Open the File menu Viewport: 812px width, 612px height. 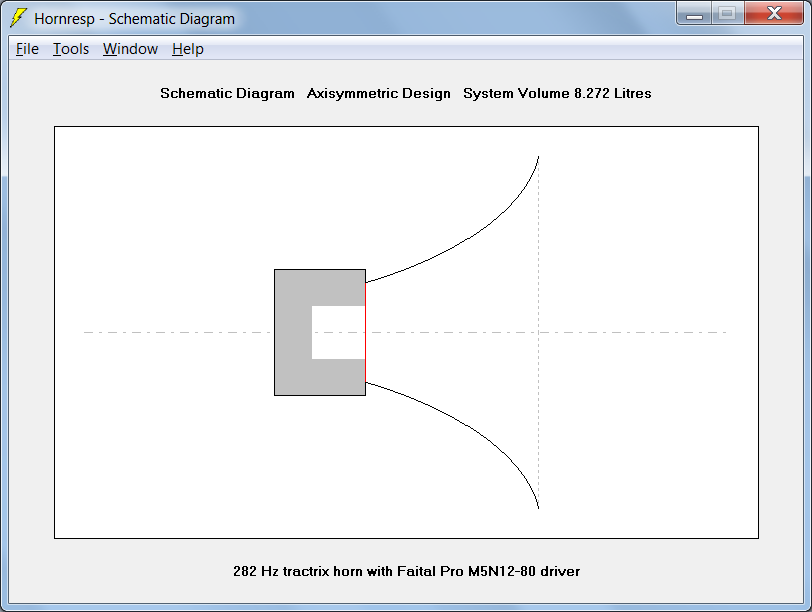click(x=27, y=49)
